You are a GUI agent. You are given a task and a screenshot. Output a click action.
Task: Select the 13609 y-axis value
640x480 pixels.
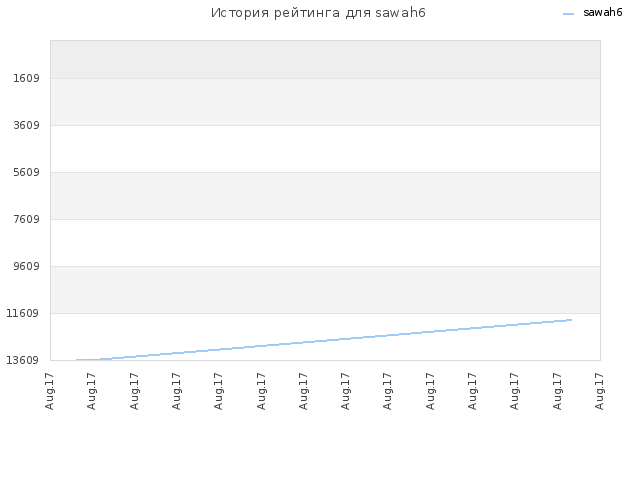pos(22,360)
